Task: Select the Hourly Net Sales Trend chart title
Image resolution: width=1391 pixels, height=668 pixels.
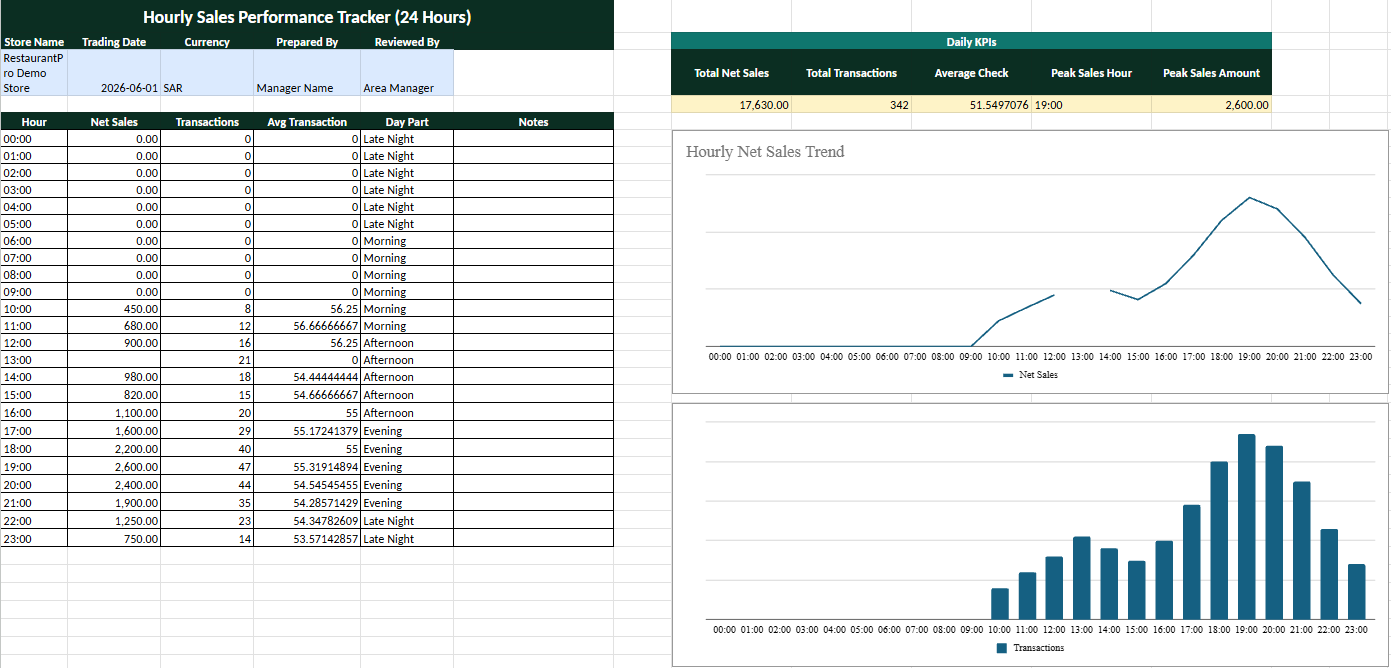Action: (765, 152)
